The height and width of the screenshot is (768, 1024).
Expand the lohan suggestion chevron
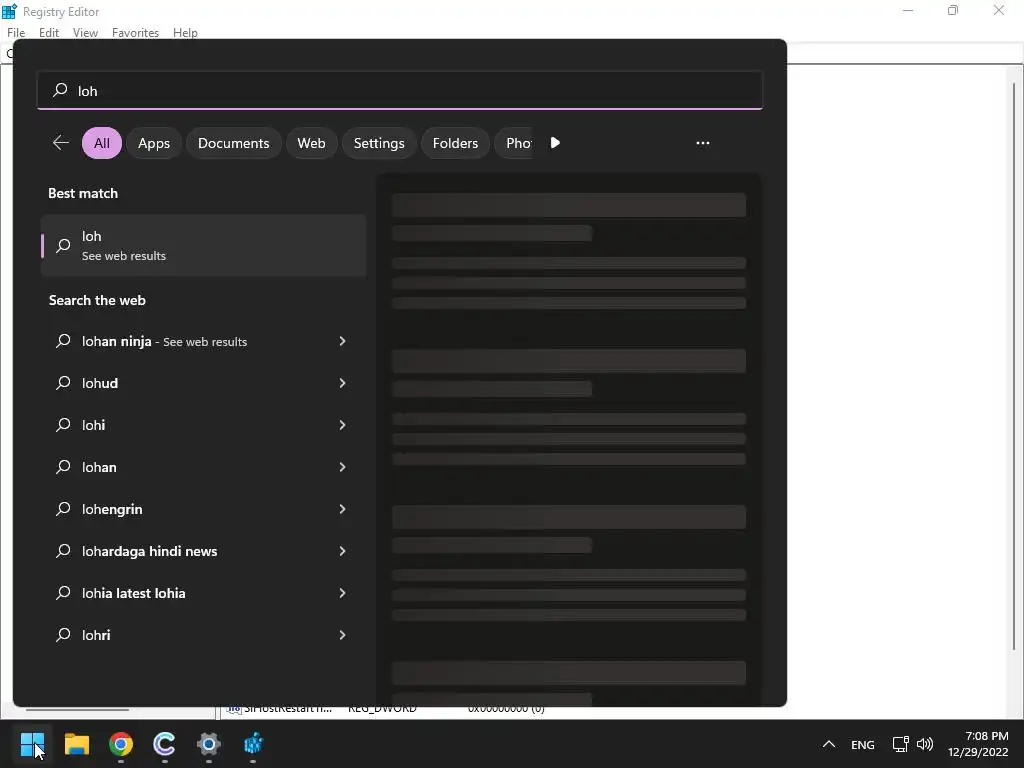[342, 466]
